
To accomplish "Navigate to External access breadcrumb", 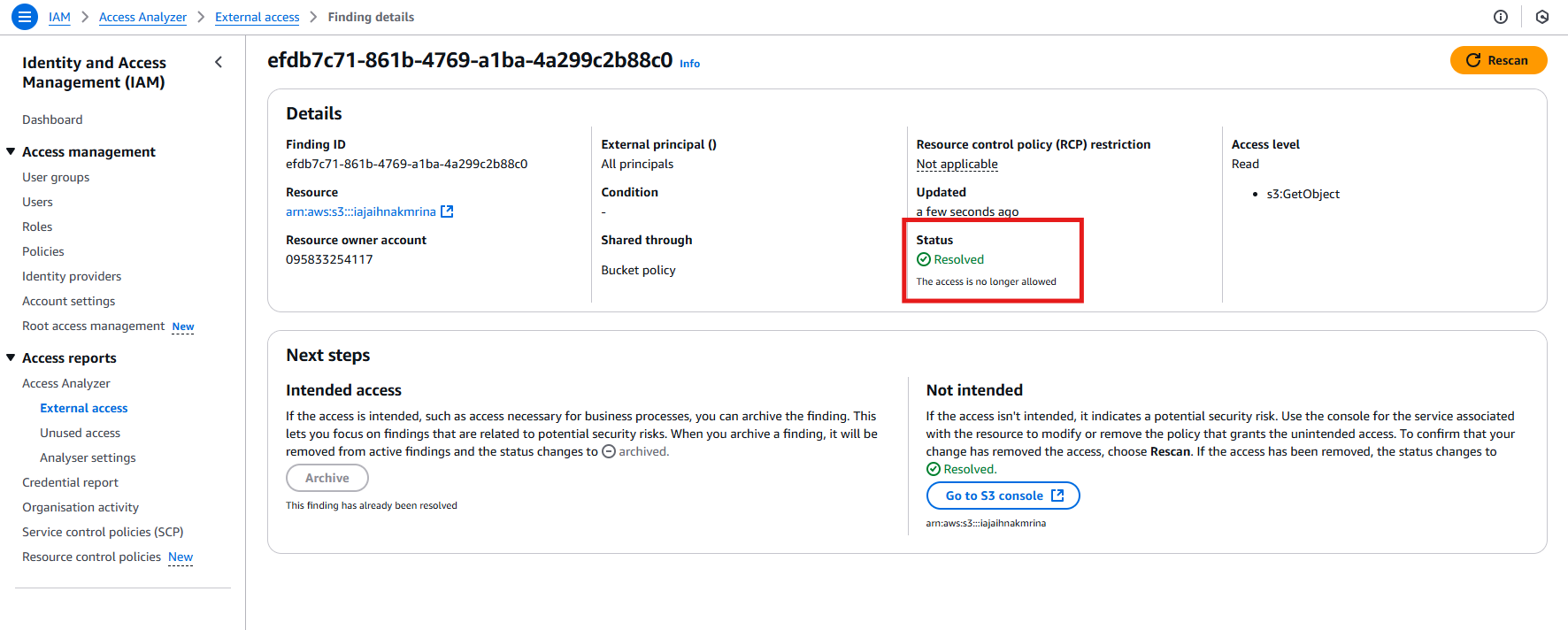I will point(257,17).
